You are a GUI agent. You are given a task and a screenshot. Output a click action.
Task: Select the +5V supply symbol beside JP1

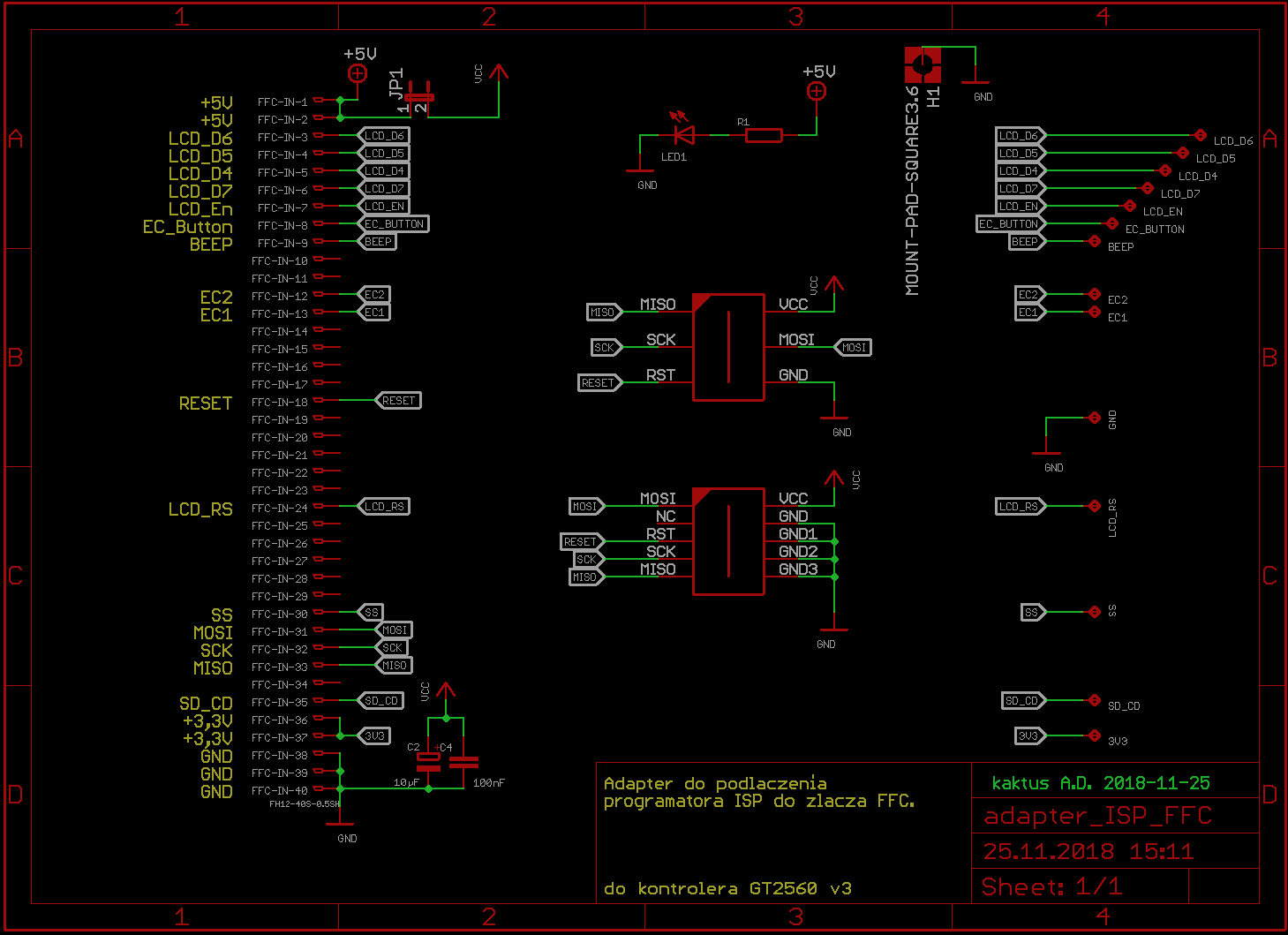pos(358,73)
